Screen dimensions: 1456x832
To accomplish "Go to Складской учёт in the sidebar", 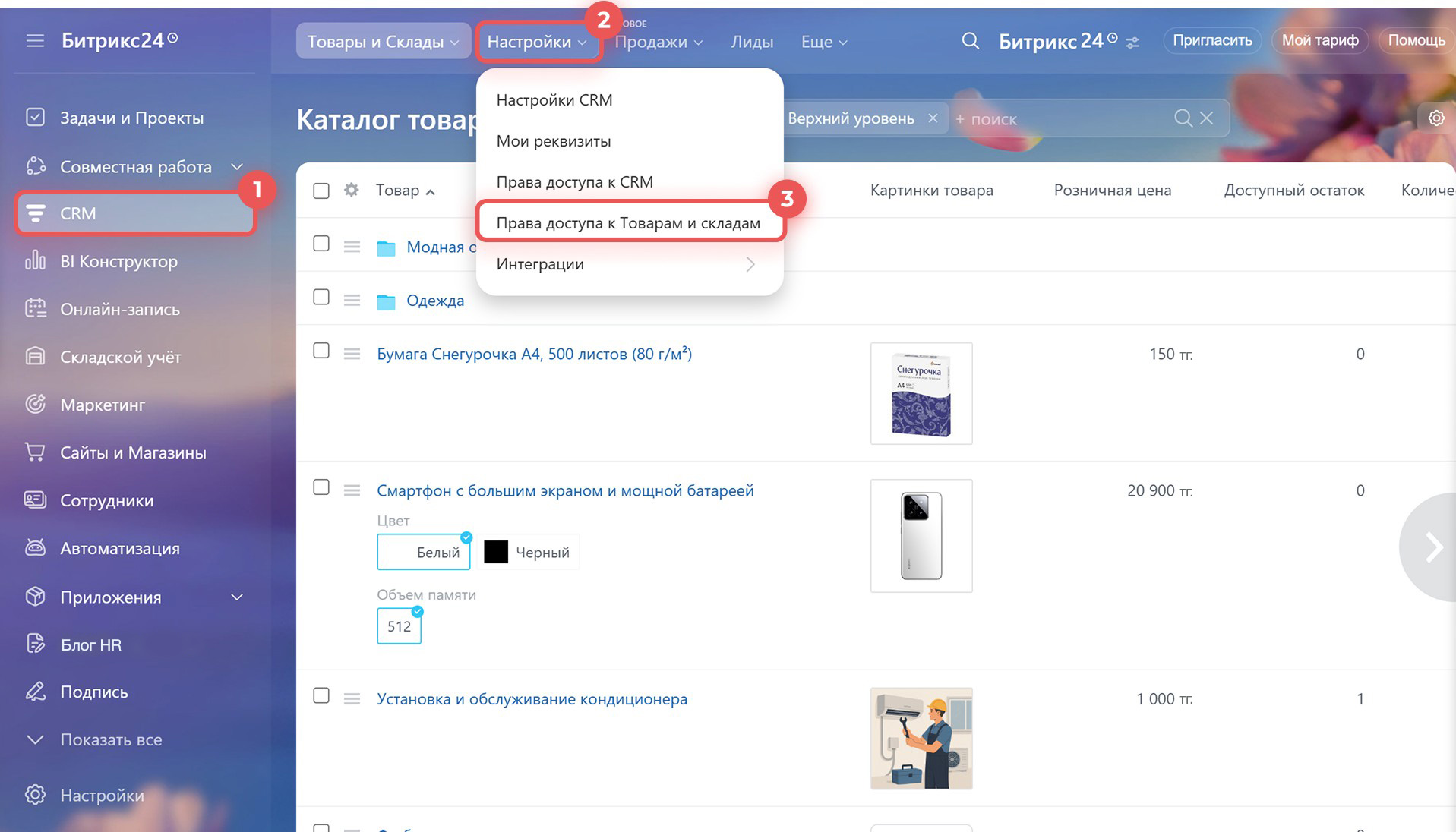I will [x=120, y=357].
